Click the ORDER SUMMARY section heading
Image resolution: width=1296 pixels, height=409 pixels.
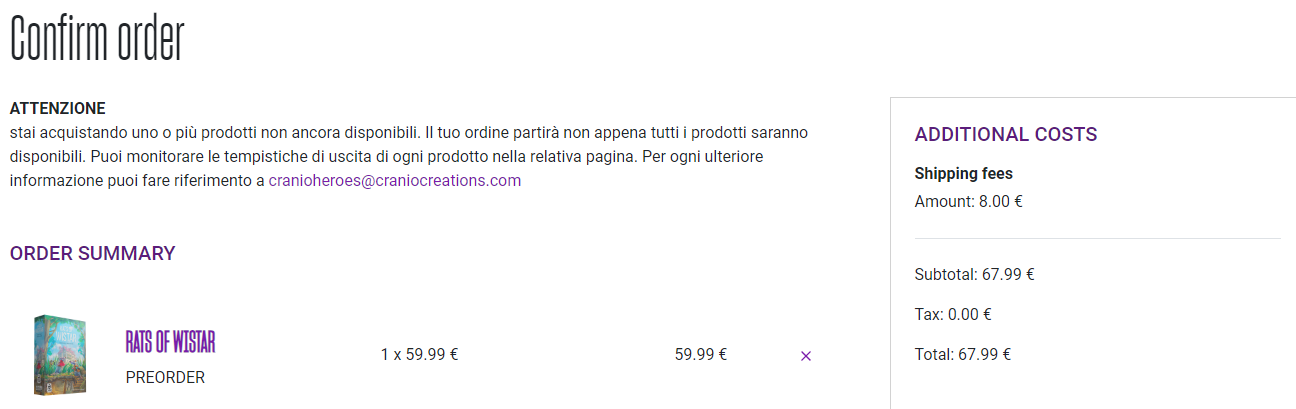click(x=93, y=254)
